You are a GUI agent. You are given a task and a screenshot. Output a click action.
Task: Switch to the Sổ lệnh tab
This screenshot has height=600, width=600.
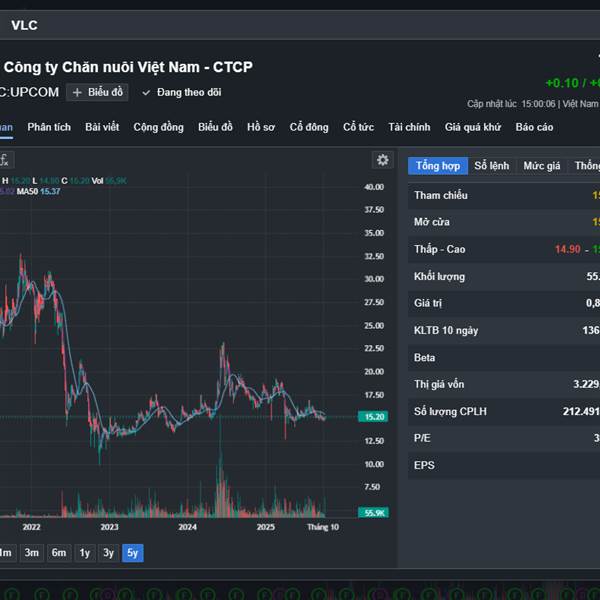pyautogui.click(x=492, y=166)
